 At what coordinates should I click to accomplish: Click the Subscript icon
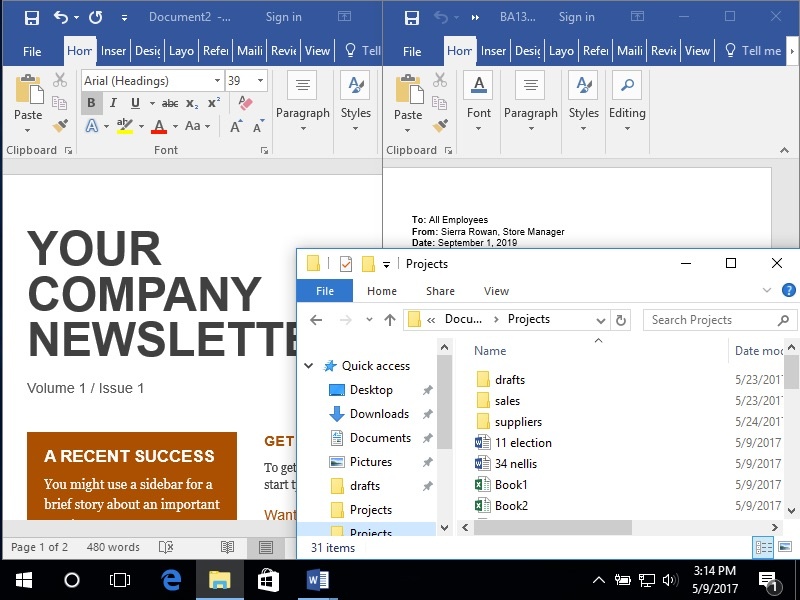point(192,103)
